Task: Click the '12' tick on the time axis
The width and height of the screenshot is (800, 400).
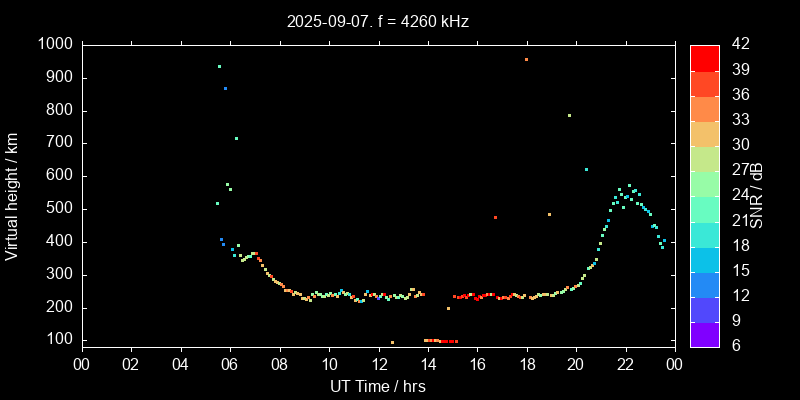Action: pyautogui.click(x=378, y=364)
